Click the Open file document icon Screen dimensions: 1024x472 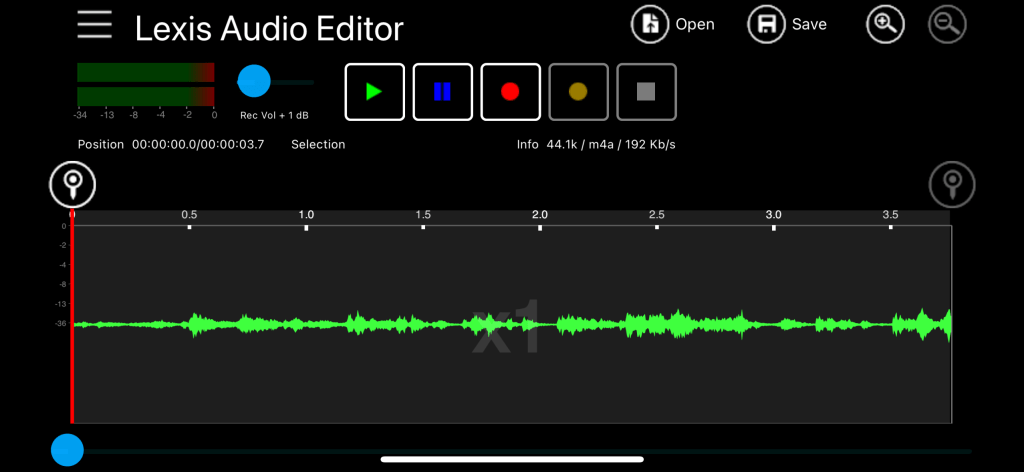[650, 24]
